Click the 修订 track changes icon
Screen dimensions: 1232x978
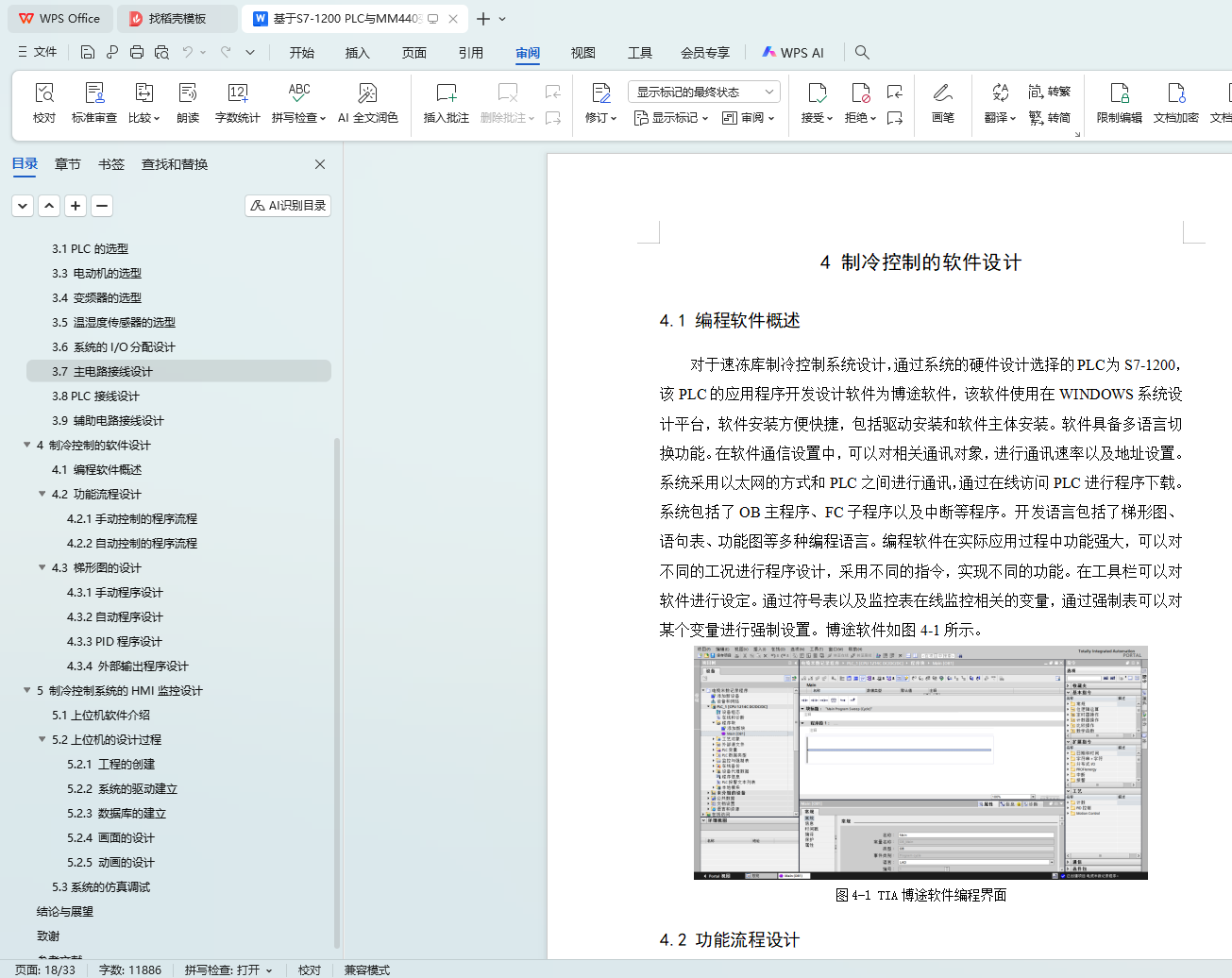click(x=600, y=93)
